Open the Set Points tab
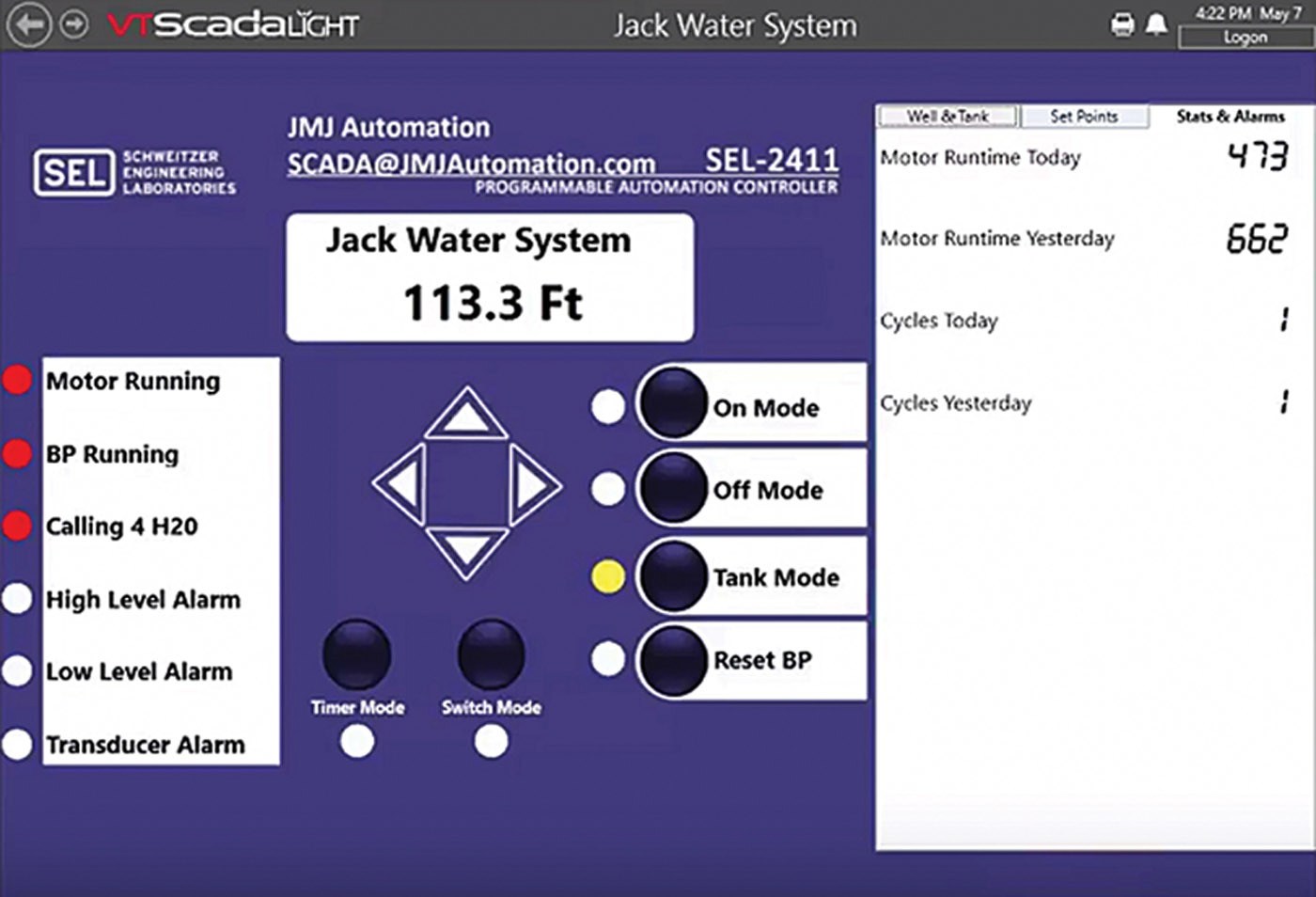This screenshot has height=897, width=1316. point(1084,117)
